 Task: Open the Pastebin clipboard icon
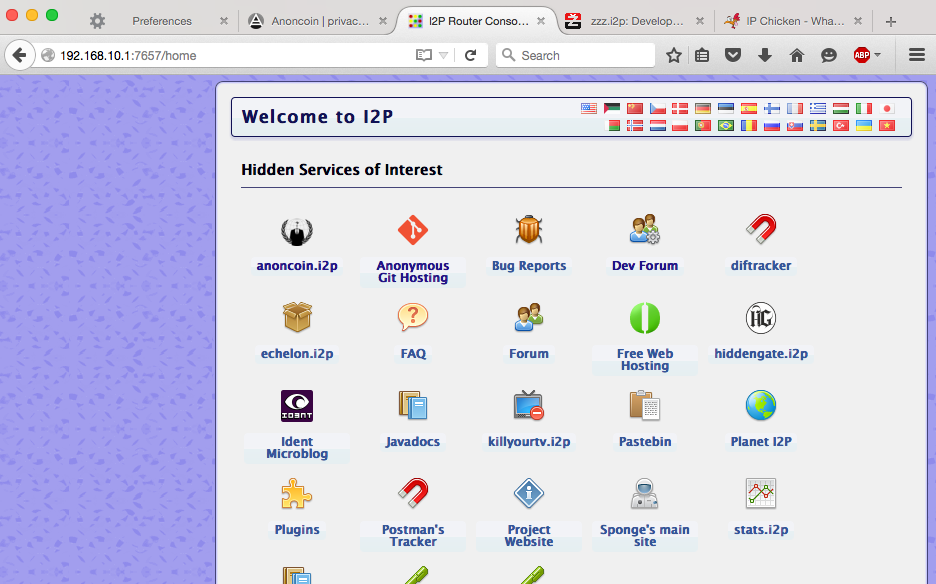645,405
